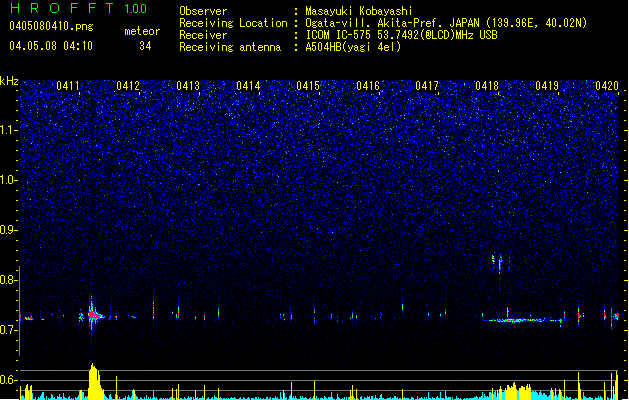Select the antenna value A504HB(yagi 4el)
The width and height of the screenshot is (629, 400).
[x=353, y=47]
